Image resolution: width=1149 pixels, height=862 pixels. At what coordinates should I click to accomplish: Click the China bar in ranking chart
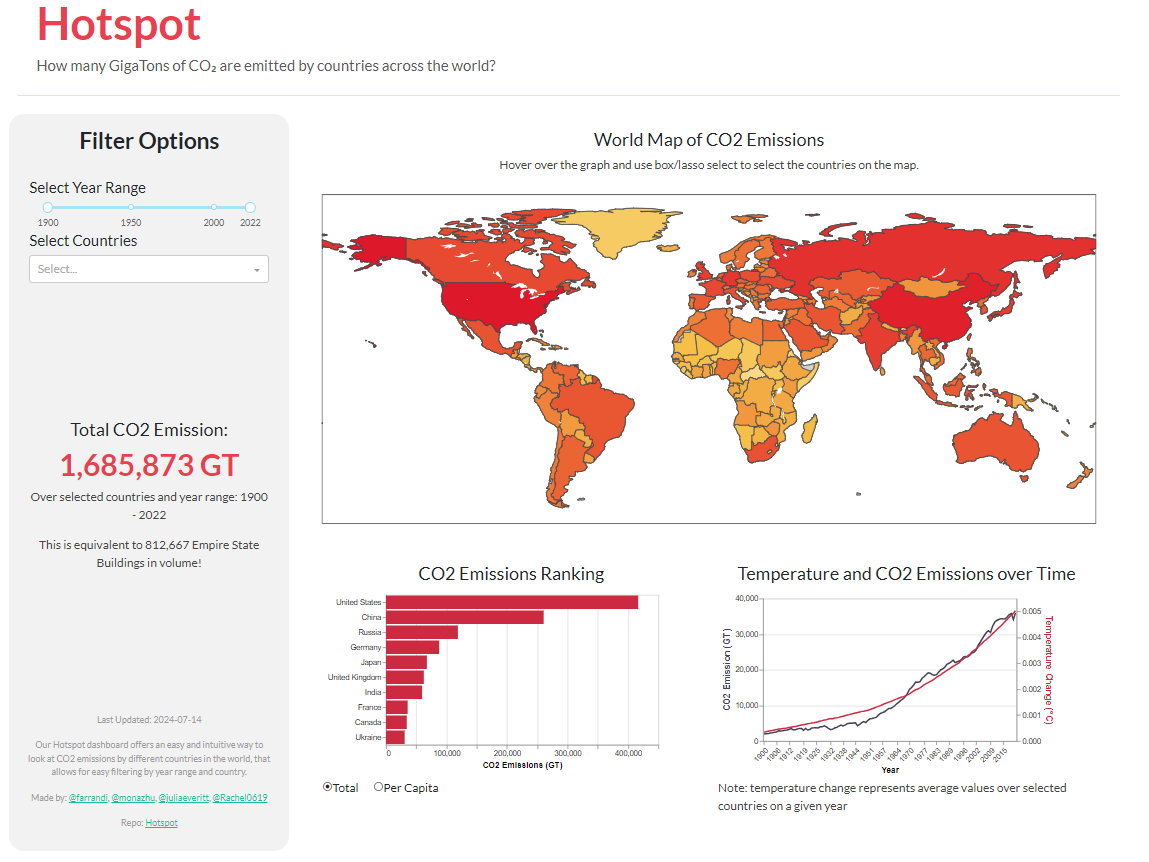[464, 617]
